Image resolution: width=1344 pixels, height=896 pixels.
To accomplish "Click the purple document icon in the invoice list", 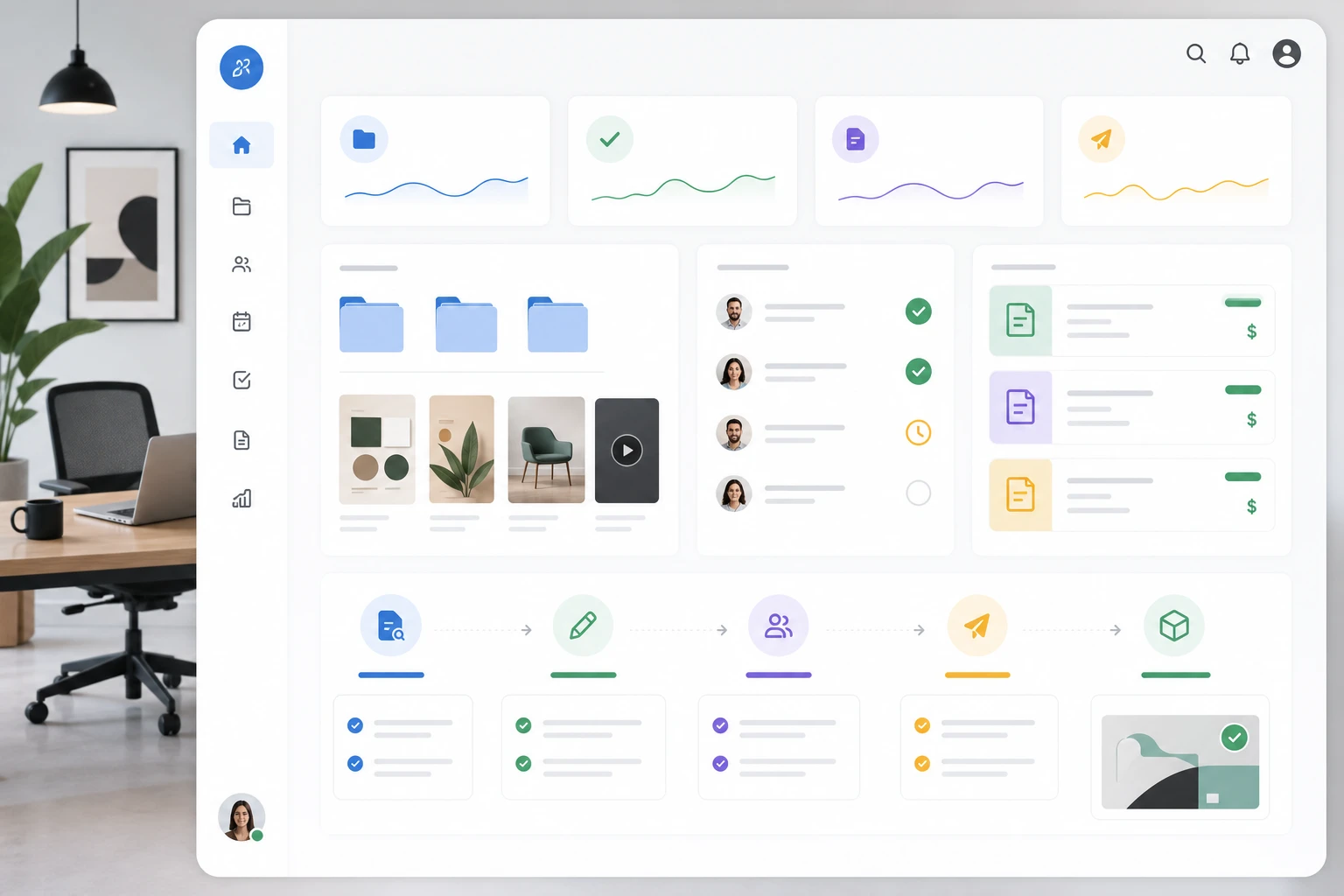I will pyautogui.click(x=1020, y=408).
